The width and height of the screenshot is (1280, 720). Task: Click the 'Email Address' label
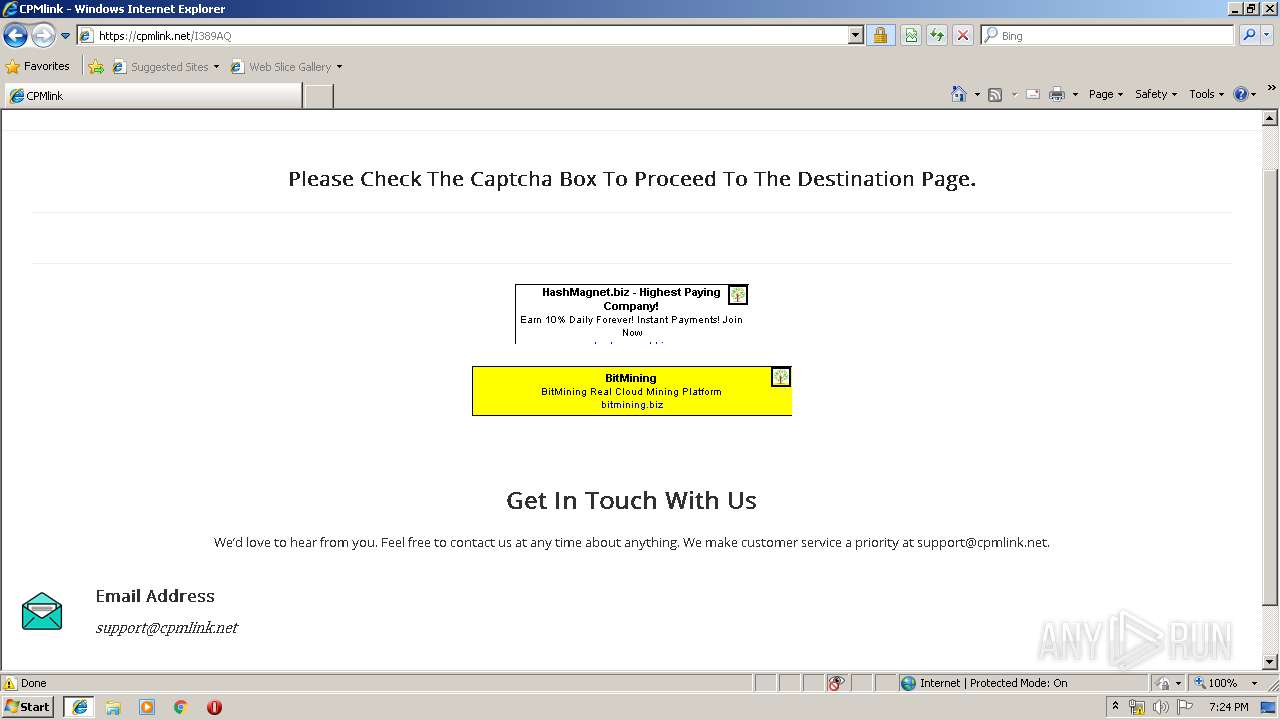pyautogui.click(x=155, y=596)
